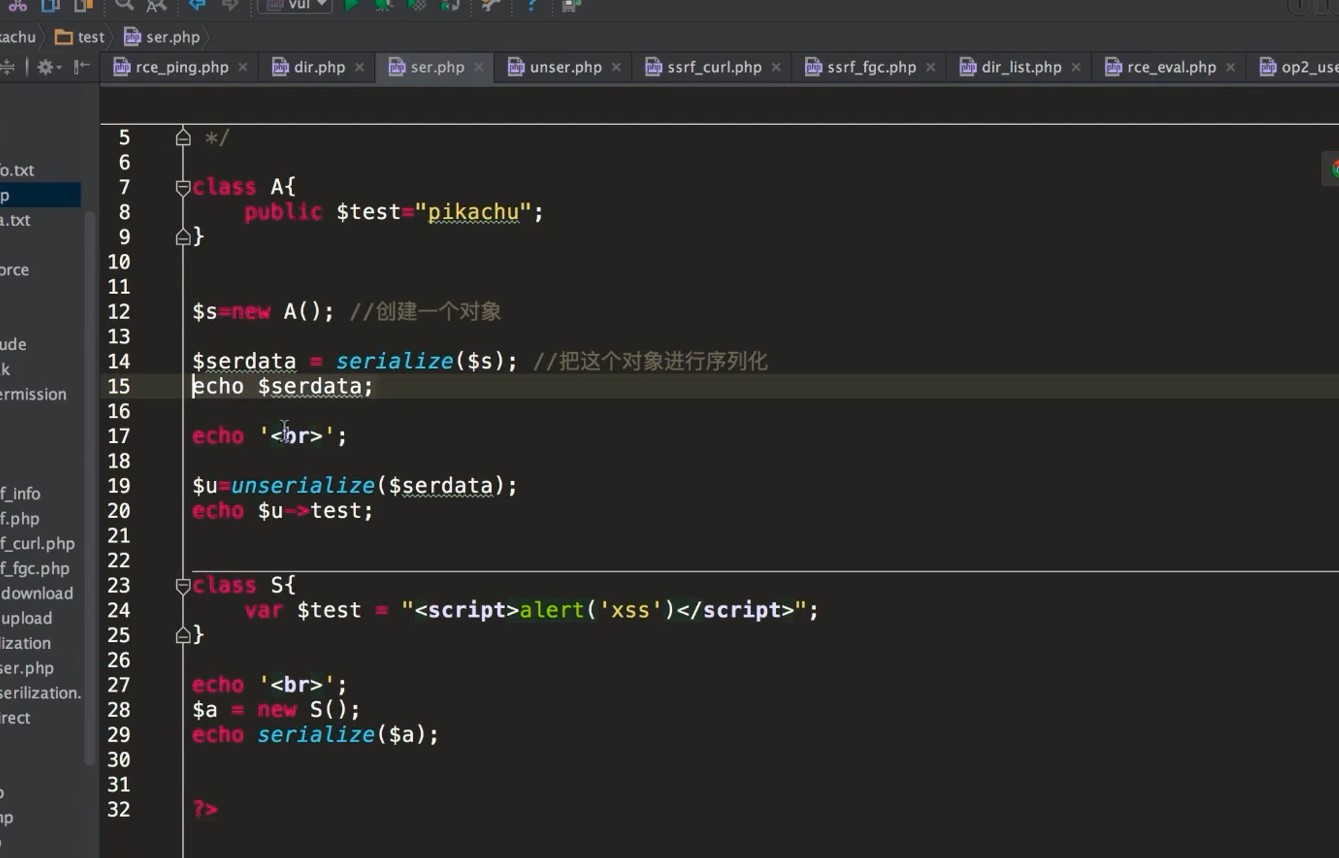Image resolution: width=1339 pixels, height=858 pixels.
Task: Click "alert('xss')" text on line 24
Action: click(x=598, y=610)
